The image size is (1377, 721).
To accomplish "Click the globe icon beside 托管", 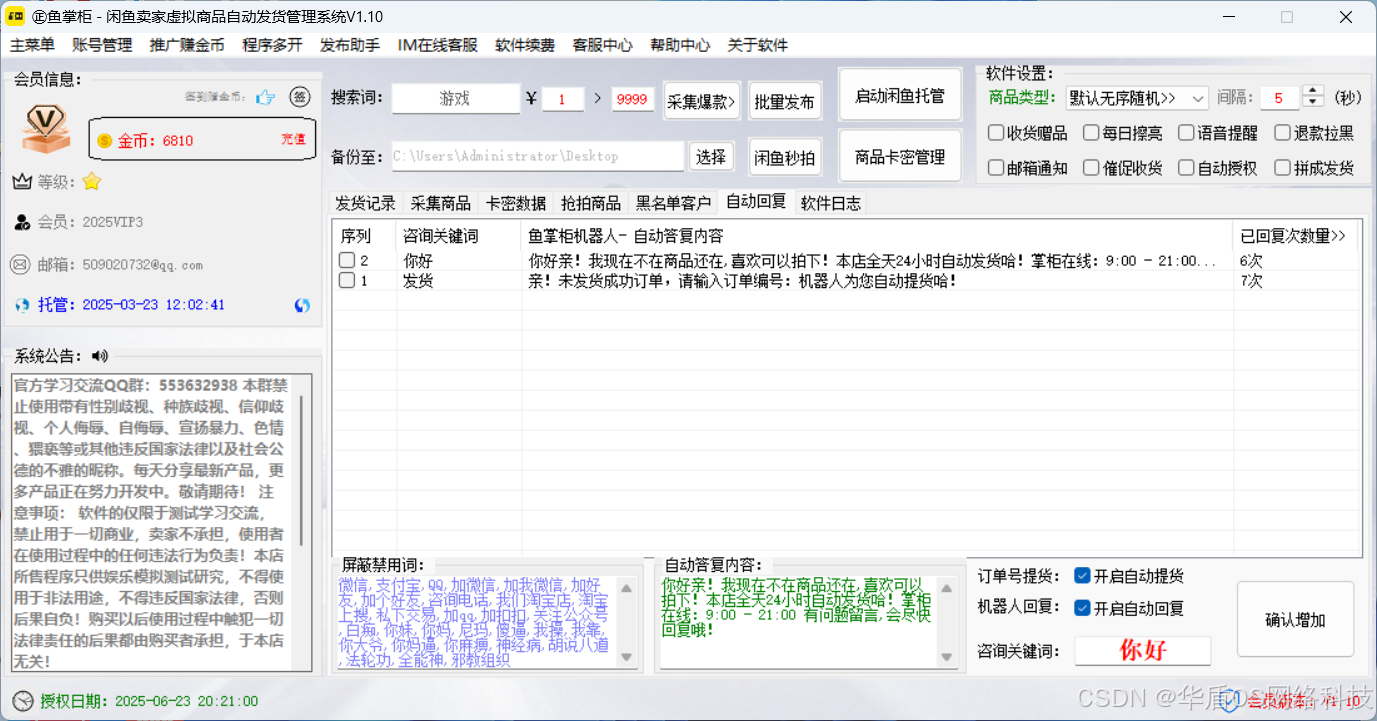I will pos(22,305).
